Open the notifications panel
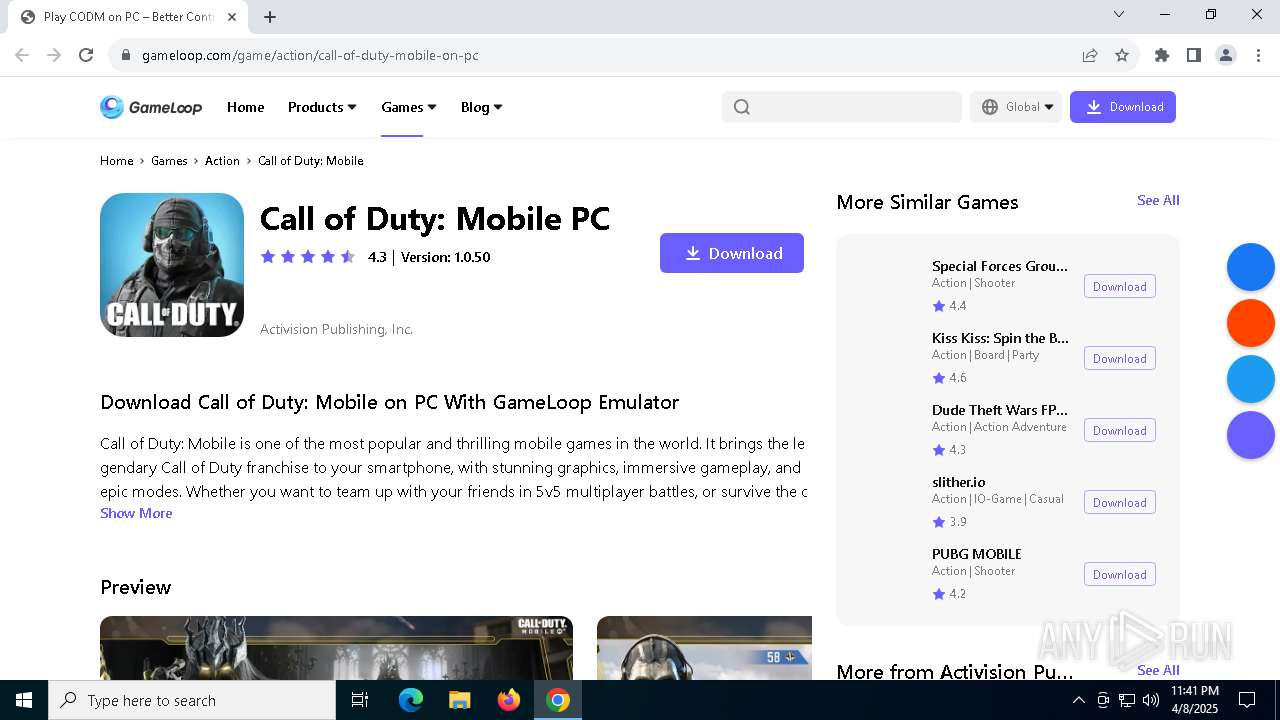Viewport: 1280px width, 720px height. coord(1247,700)
